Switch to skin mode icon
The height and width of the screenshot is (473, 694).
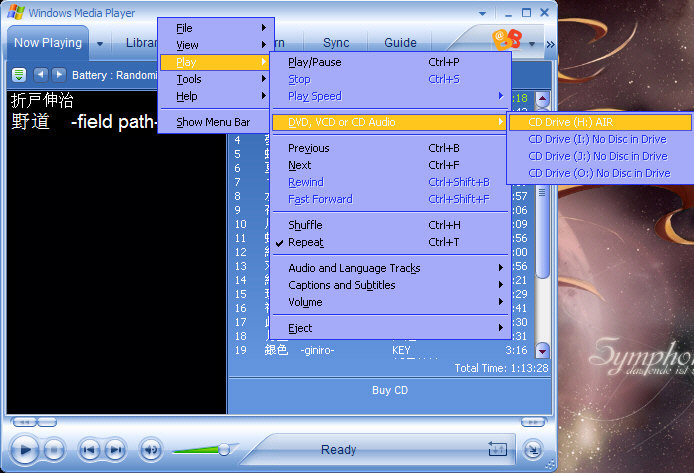click(x=532, y=450)
